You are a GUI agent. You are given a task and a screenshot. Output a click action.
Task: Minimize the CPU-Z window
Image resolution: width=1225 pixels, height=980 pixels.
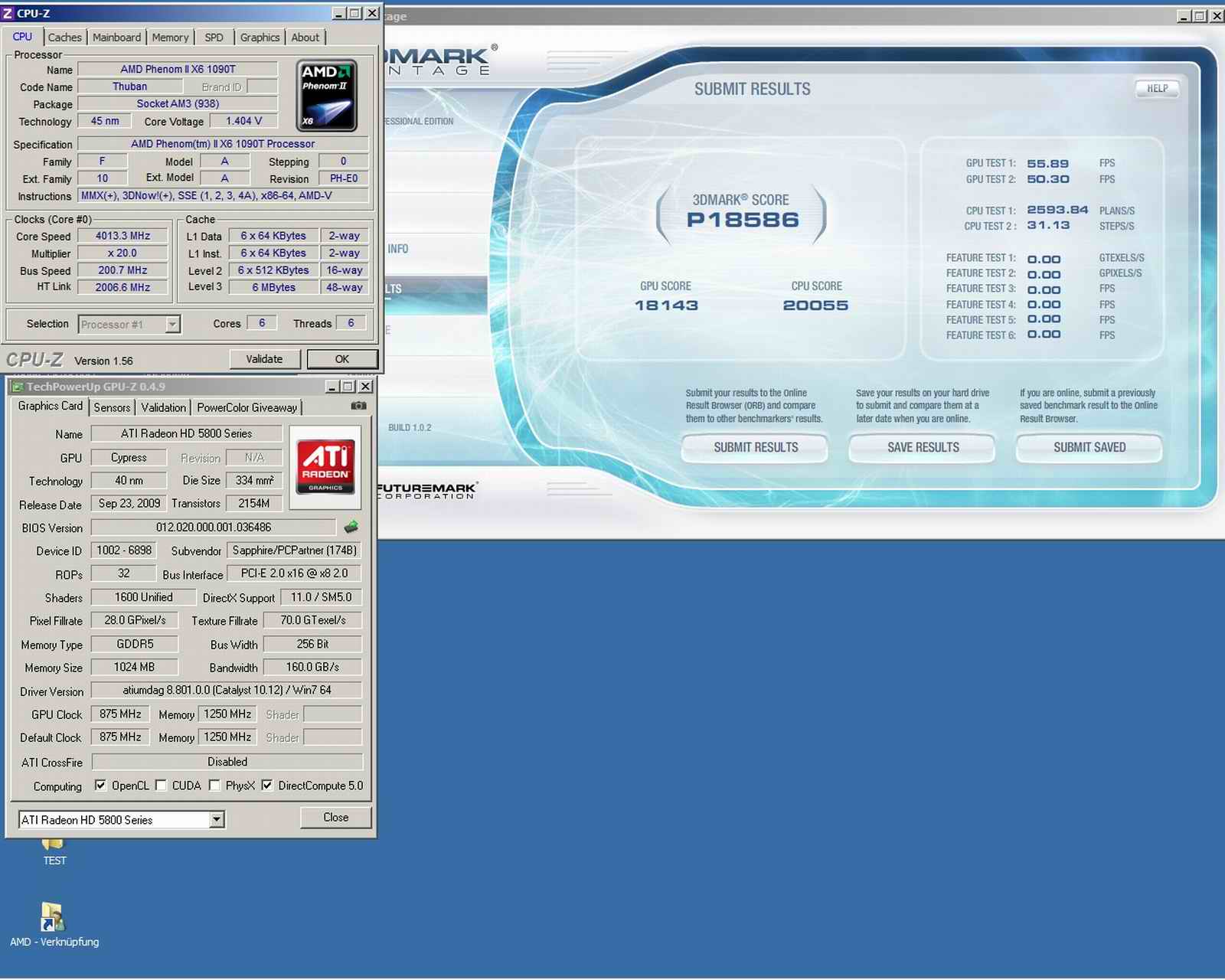(x=340, y=13)
